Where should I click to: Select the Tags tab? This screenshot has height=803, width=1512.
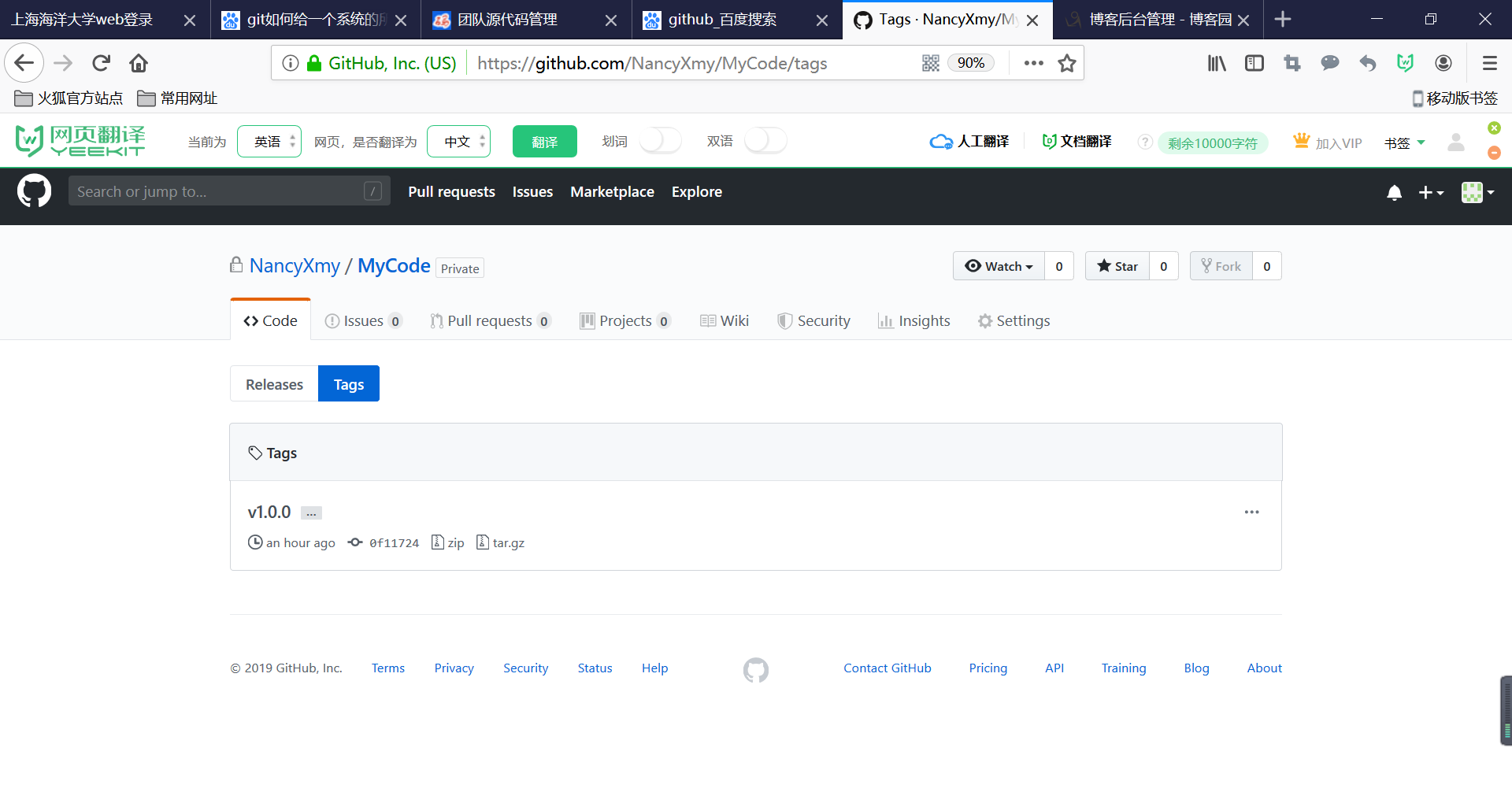(349, 384)
